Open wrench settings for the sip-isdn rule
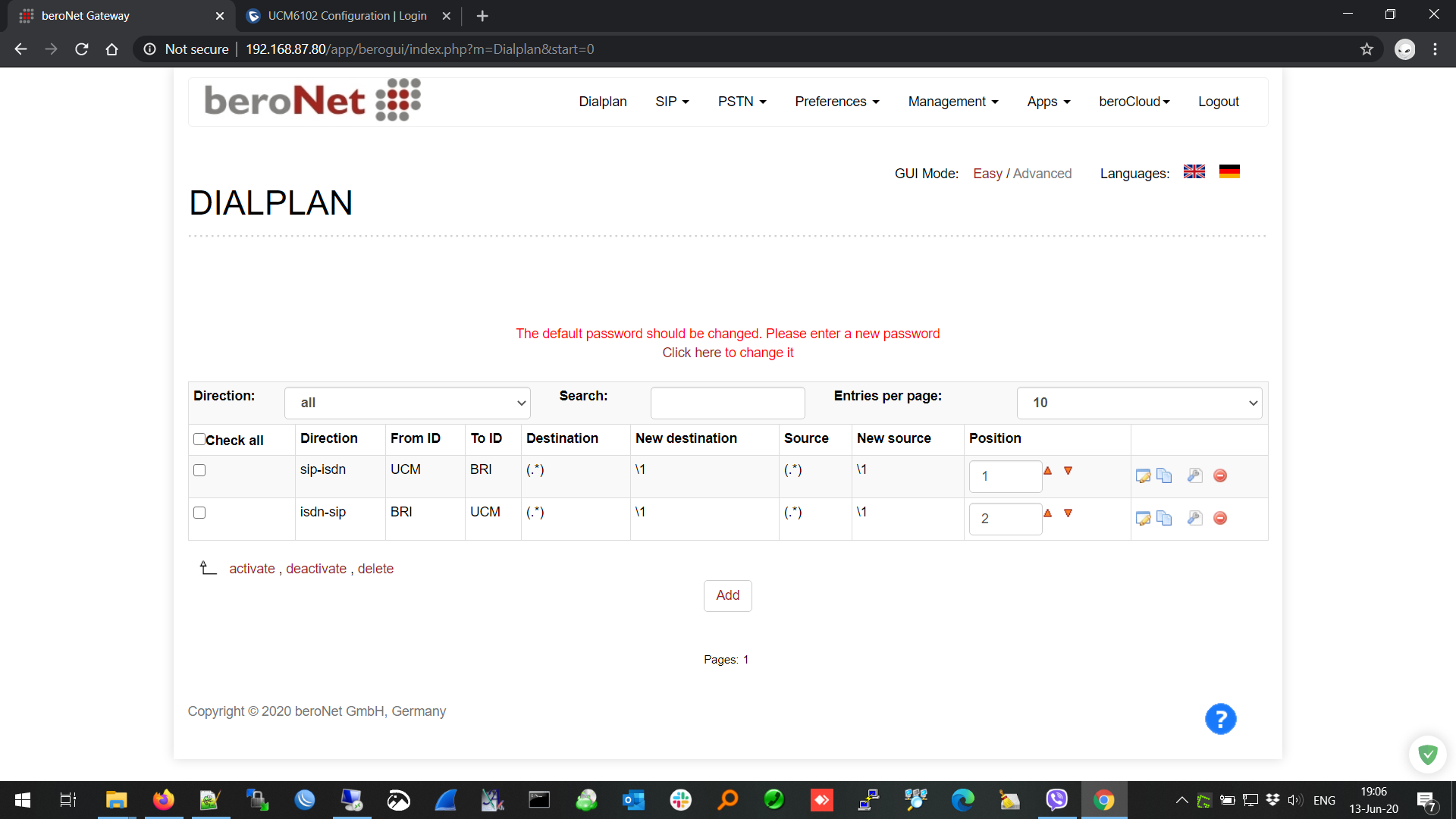Image resolution: width=1456 pixels, height=819 pixels. [x=1194, y=476]
